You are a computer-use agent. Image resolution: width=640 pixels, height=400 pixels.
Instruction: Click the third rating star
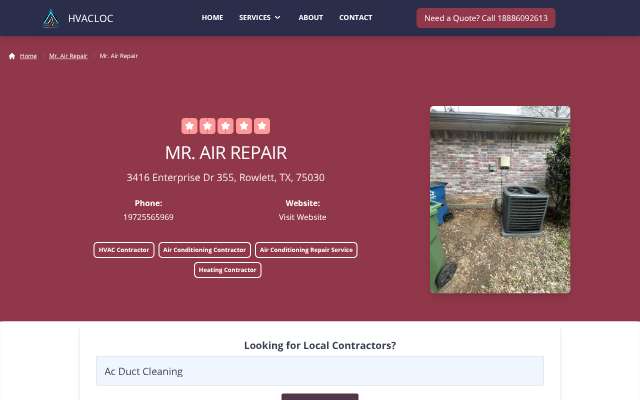click(x=226, y=126)
